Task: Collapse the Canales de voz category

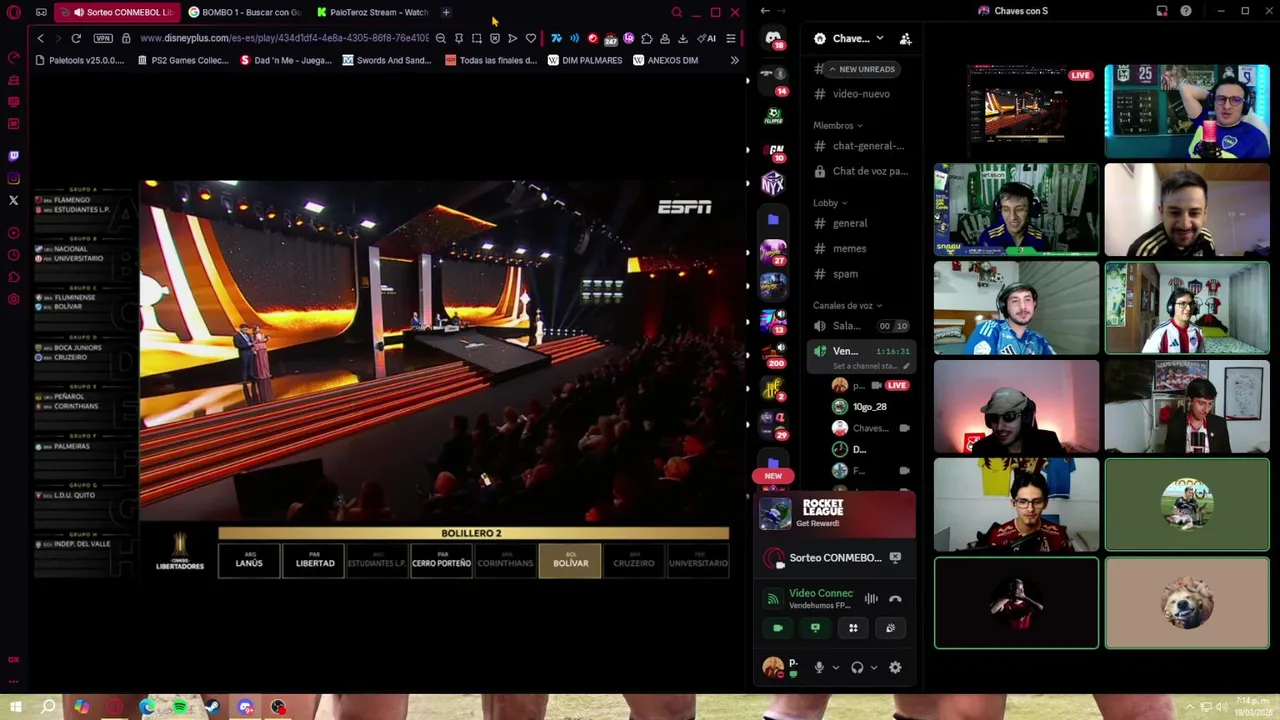Action: coord(847,305)
